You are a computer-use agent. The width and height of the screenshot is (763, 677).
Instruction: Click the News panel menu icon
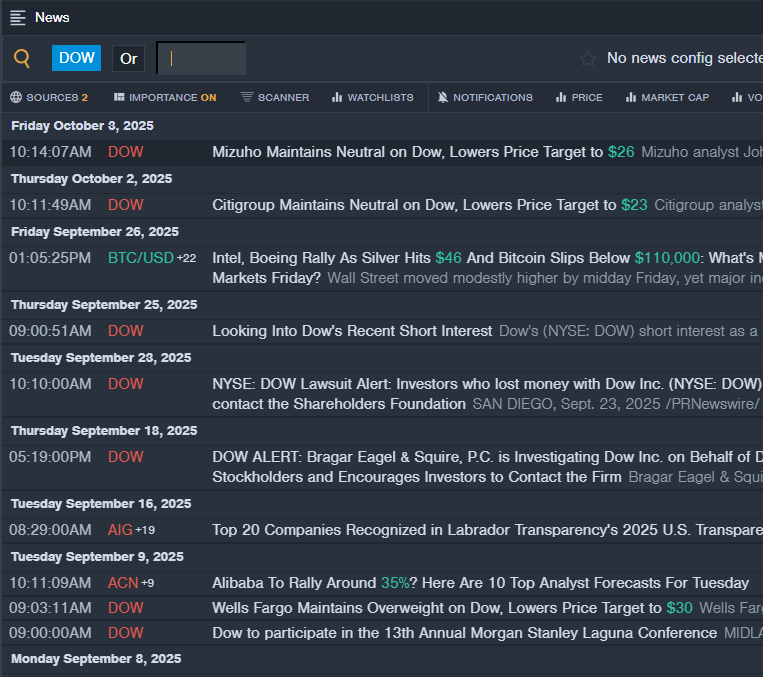[x=18, y=17]
